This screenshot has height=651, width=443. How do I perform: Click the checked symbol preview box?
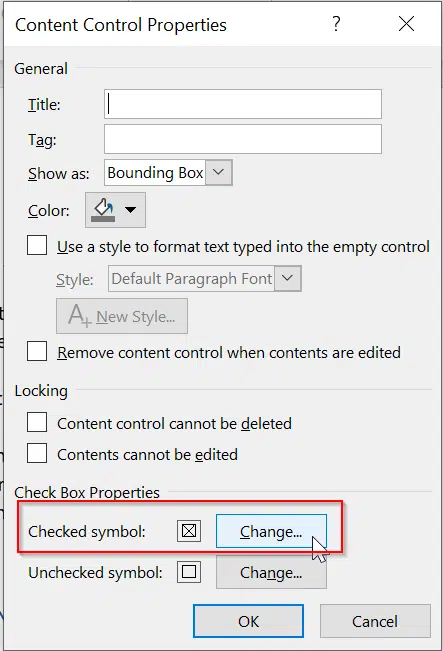click(x=189, y=531)
